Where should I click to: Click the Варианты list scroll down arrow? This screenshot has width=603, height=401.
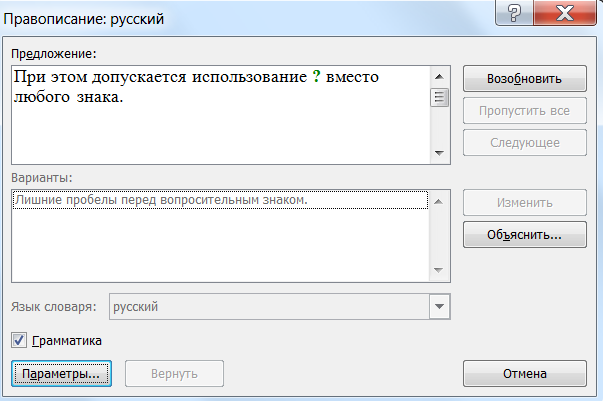(438, 270)
